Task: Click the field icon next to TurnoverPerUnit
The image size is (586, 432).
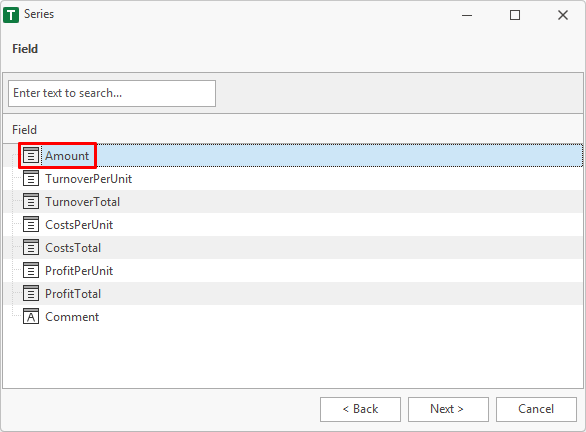Action: tap(31, 179)
